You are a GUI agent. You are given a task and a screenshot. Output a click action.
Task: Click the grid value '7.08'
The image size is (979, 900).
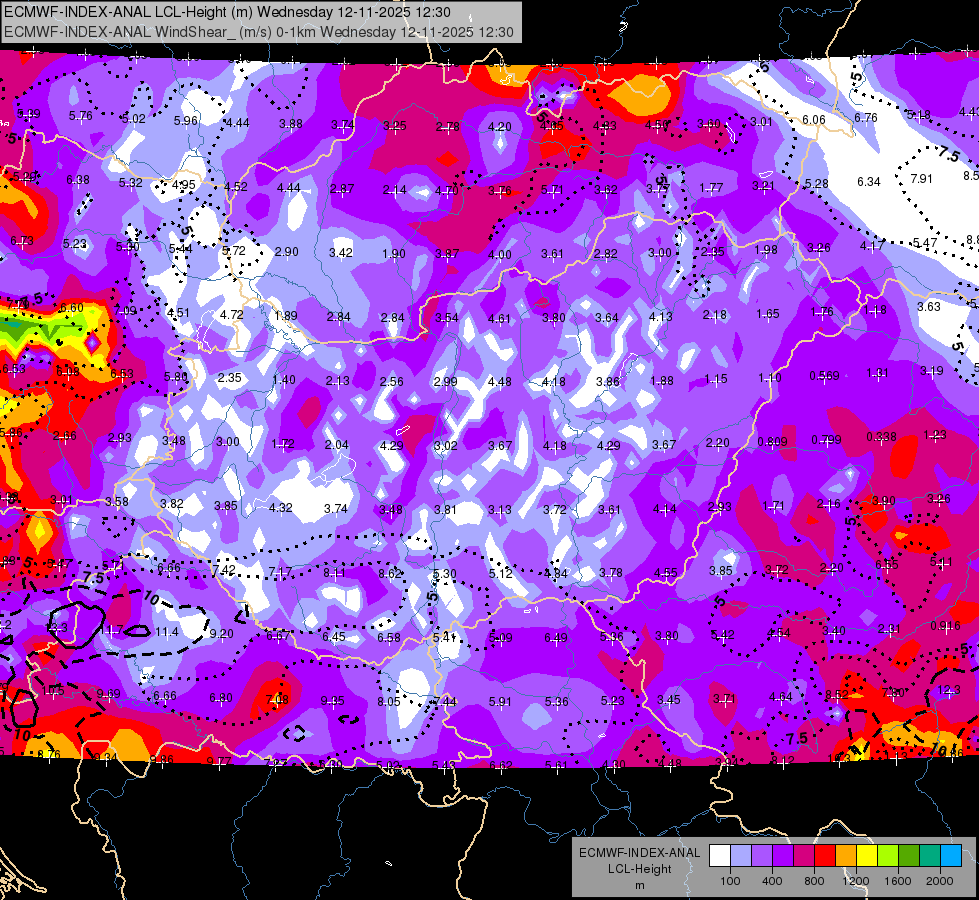click(277, 699)
